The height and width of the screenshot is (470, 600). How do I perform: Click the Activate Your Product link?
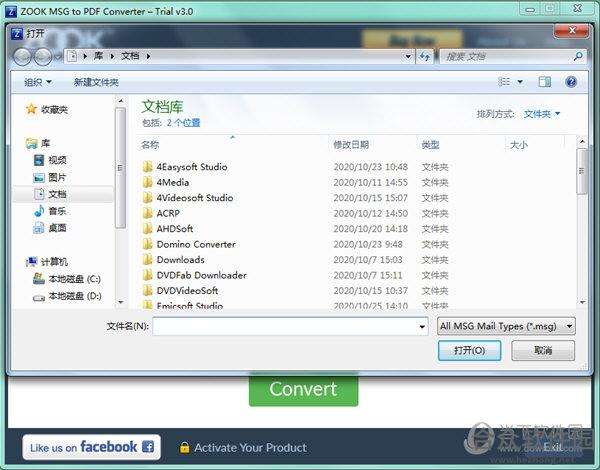point(251,447)
